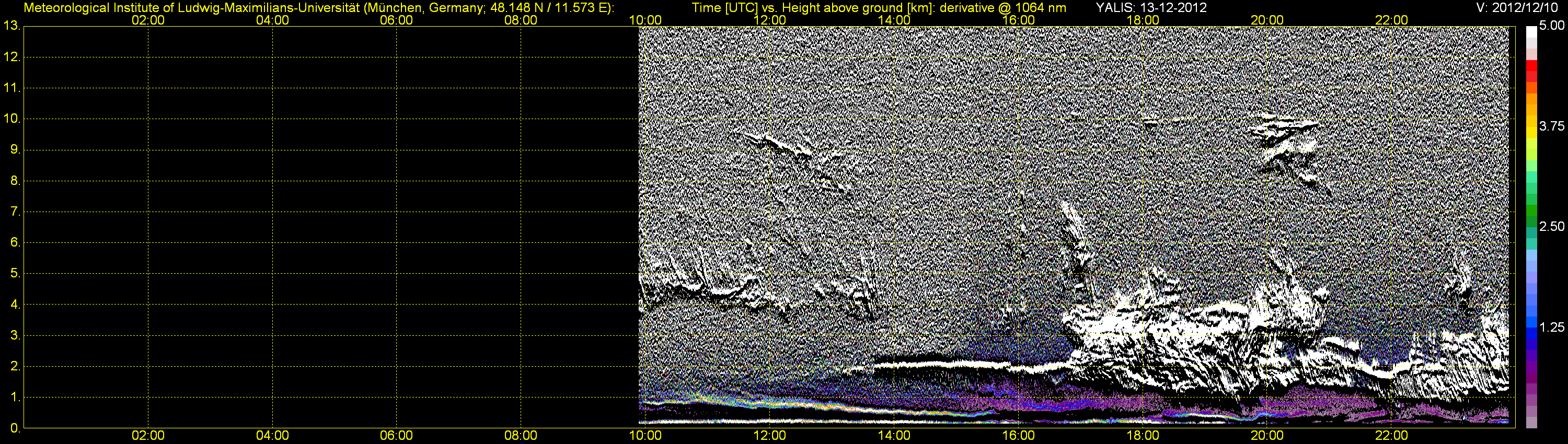The image size is (1568, 444).
Task: Select the 02:00 label on the top time axis
Action: (x=148, y=20)
